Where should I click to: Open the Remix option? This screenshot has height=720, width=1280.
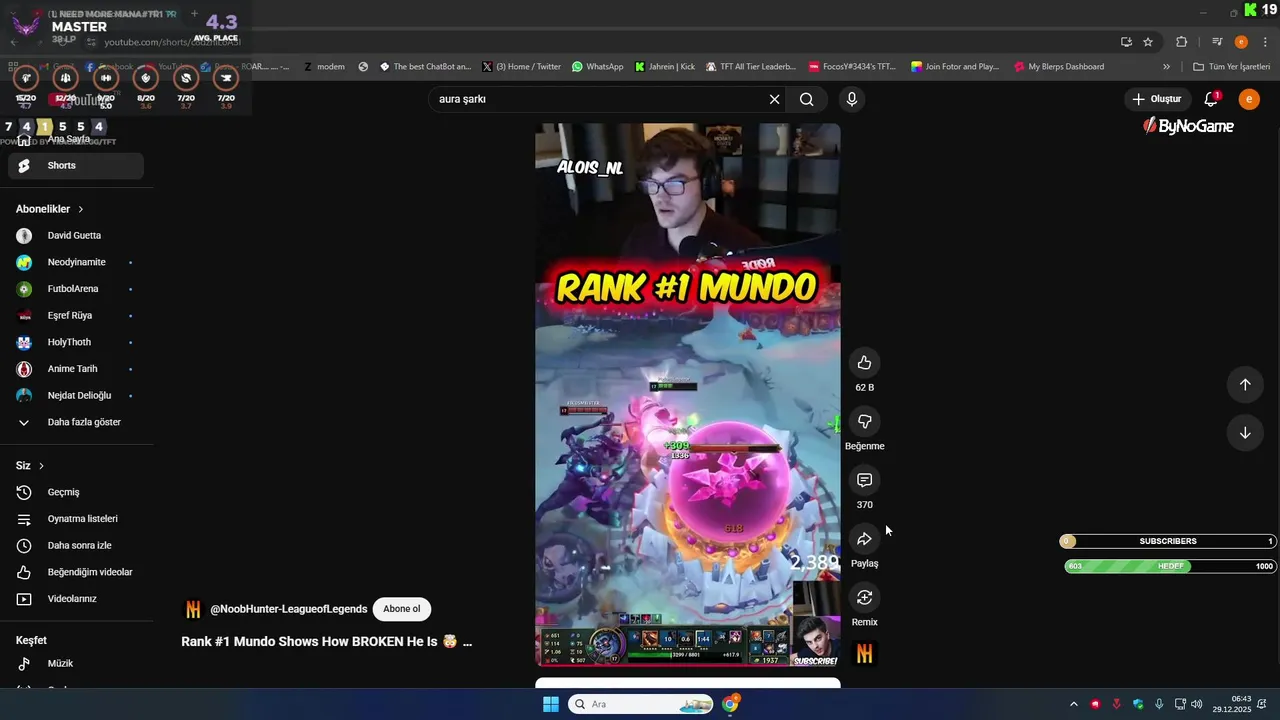(864, 597)
